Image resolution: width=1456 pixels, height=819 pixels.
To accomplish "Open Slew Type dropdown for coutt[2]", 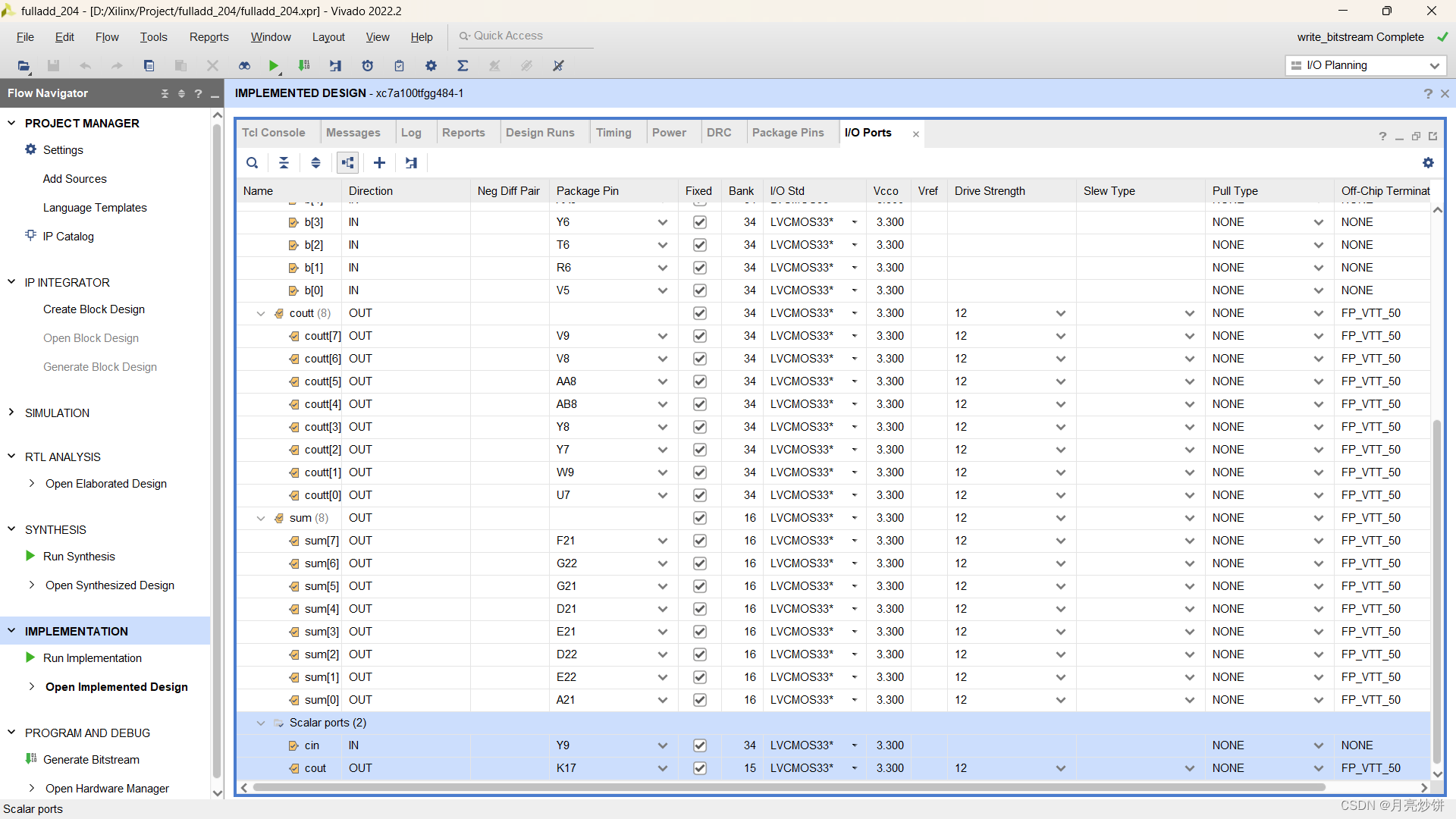I will pyautogui.click(x=1190, y=450).
